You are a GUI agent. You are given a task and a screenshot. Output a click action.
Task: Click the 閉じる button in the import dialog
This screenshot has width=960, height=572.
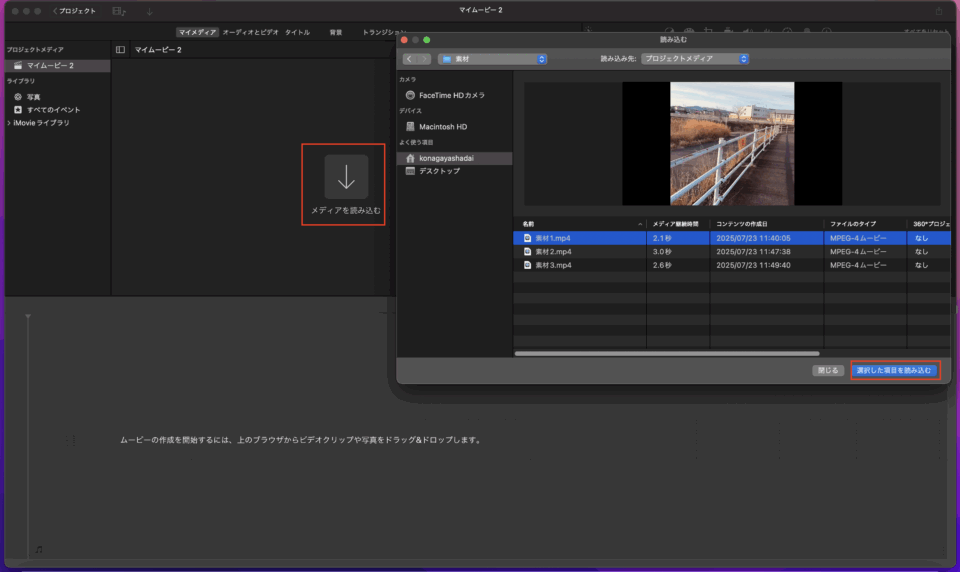coord(828,371)
